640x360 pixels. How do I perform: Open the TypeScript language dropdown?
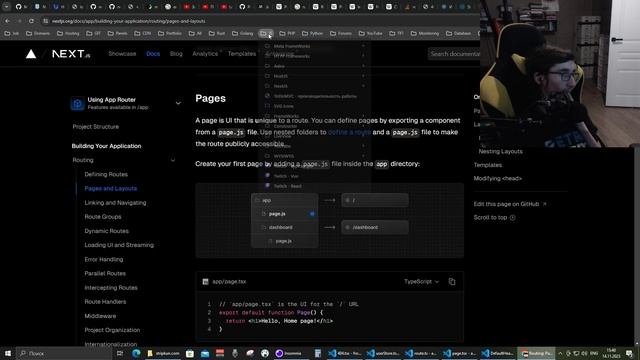coord(421,282)
